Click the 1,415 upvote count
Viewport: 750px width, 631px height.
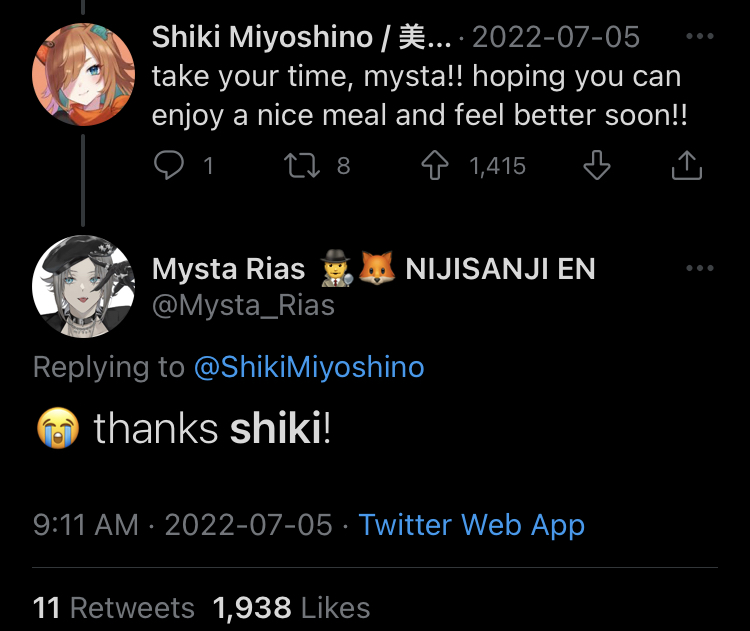(497, 165)
